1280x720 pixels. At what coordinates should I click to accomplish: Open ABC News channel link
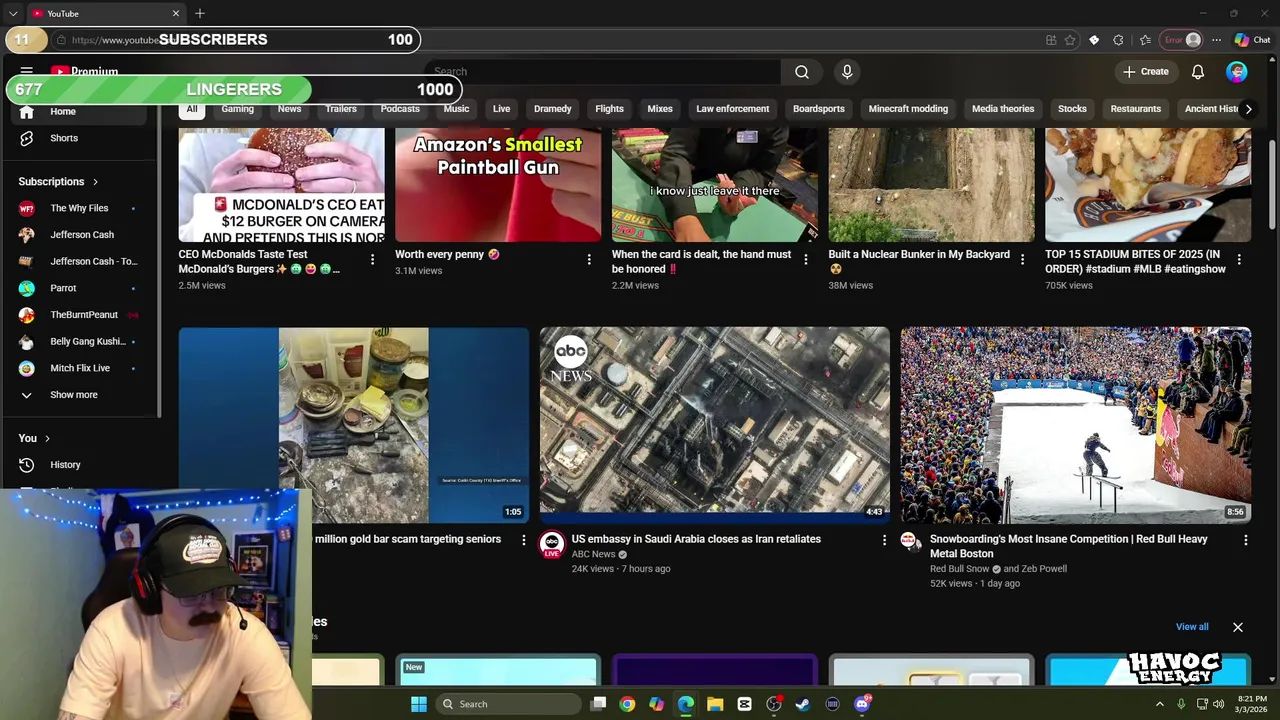pos(593,554)
